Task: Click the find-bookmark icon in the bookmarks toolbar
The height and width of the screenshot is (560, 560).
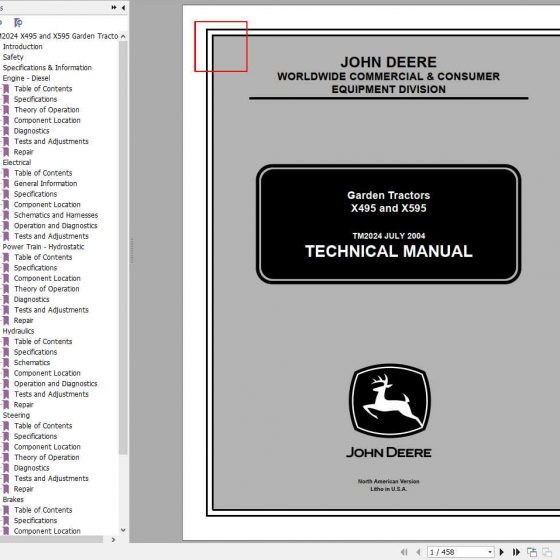Action: coord(18,23)
